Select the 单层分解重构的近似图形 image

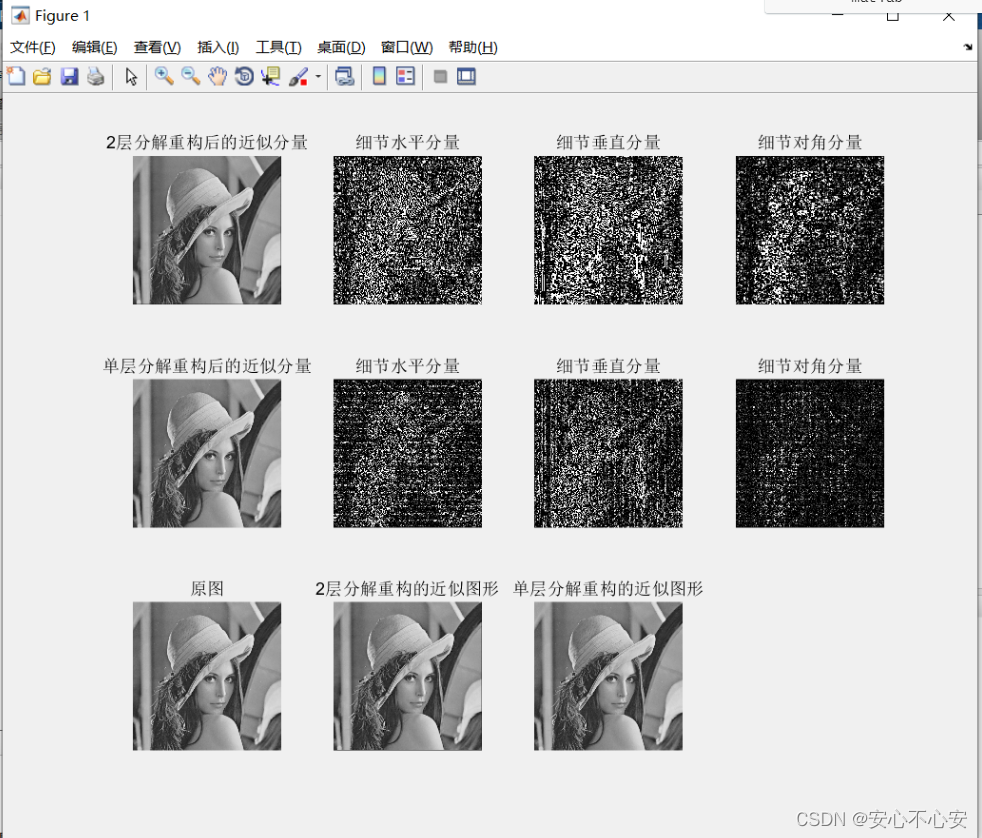click(x=608, y=676)
